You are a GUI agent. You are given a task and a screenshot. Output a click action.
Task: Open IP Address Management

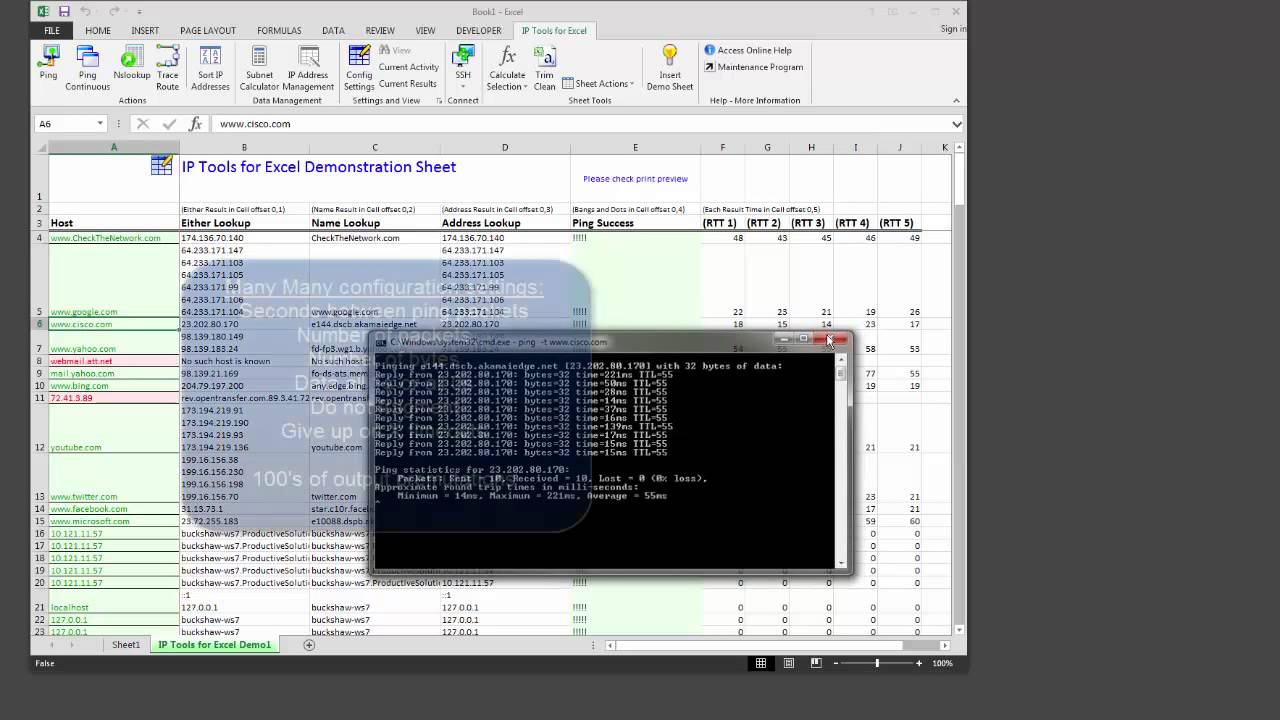point(309,68)
